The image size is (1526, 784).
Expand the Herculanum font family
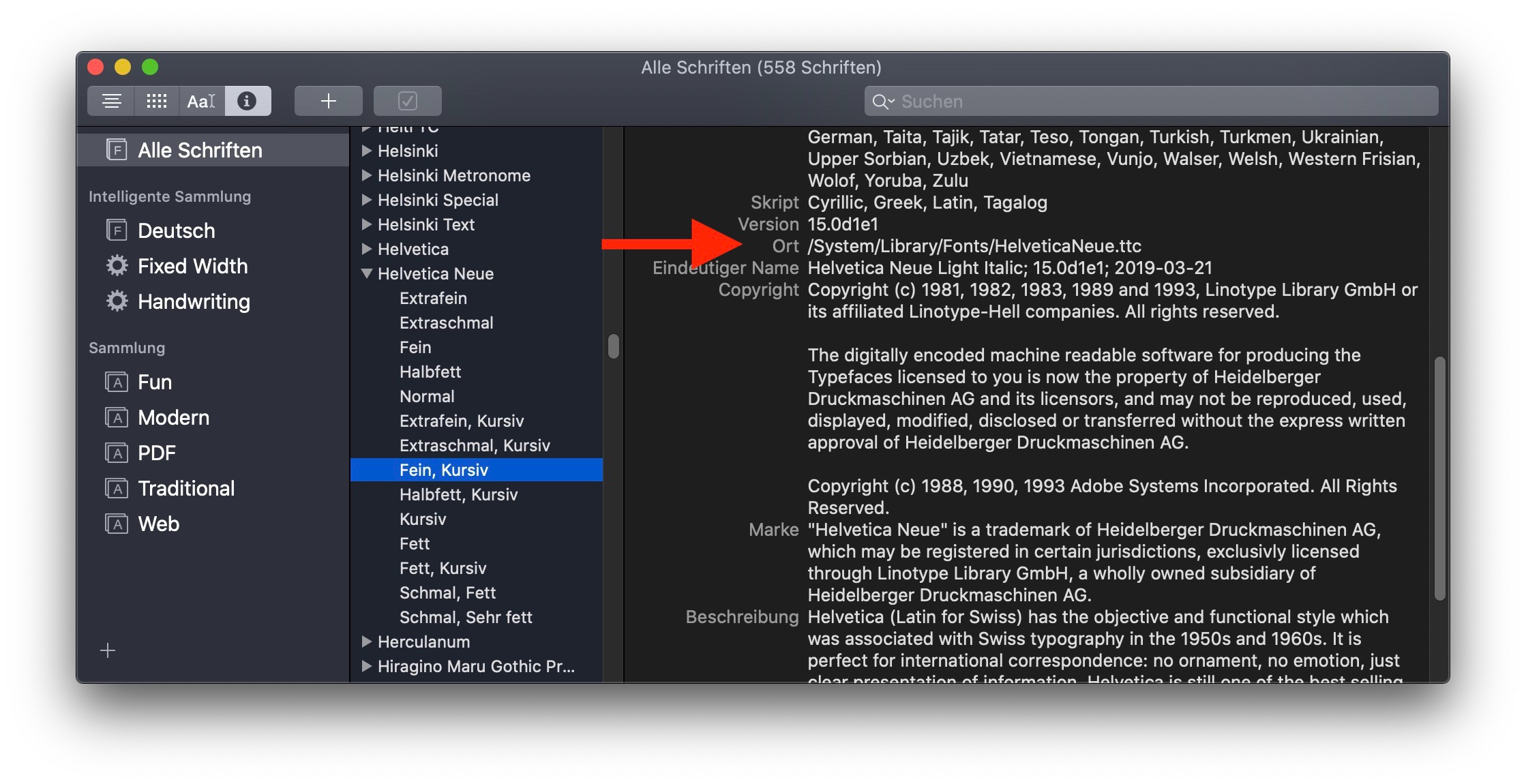(367, 642)
